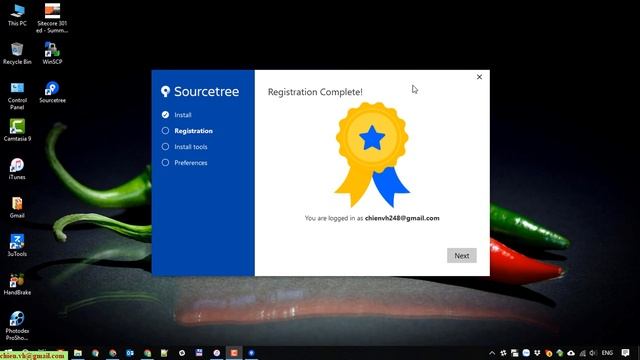Image resolution: width=640 pixels, height=360 pixels.
Task: Select the Preferences step
Action: point(184,162)
